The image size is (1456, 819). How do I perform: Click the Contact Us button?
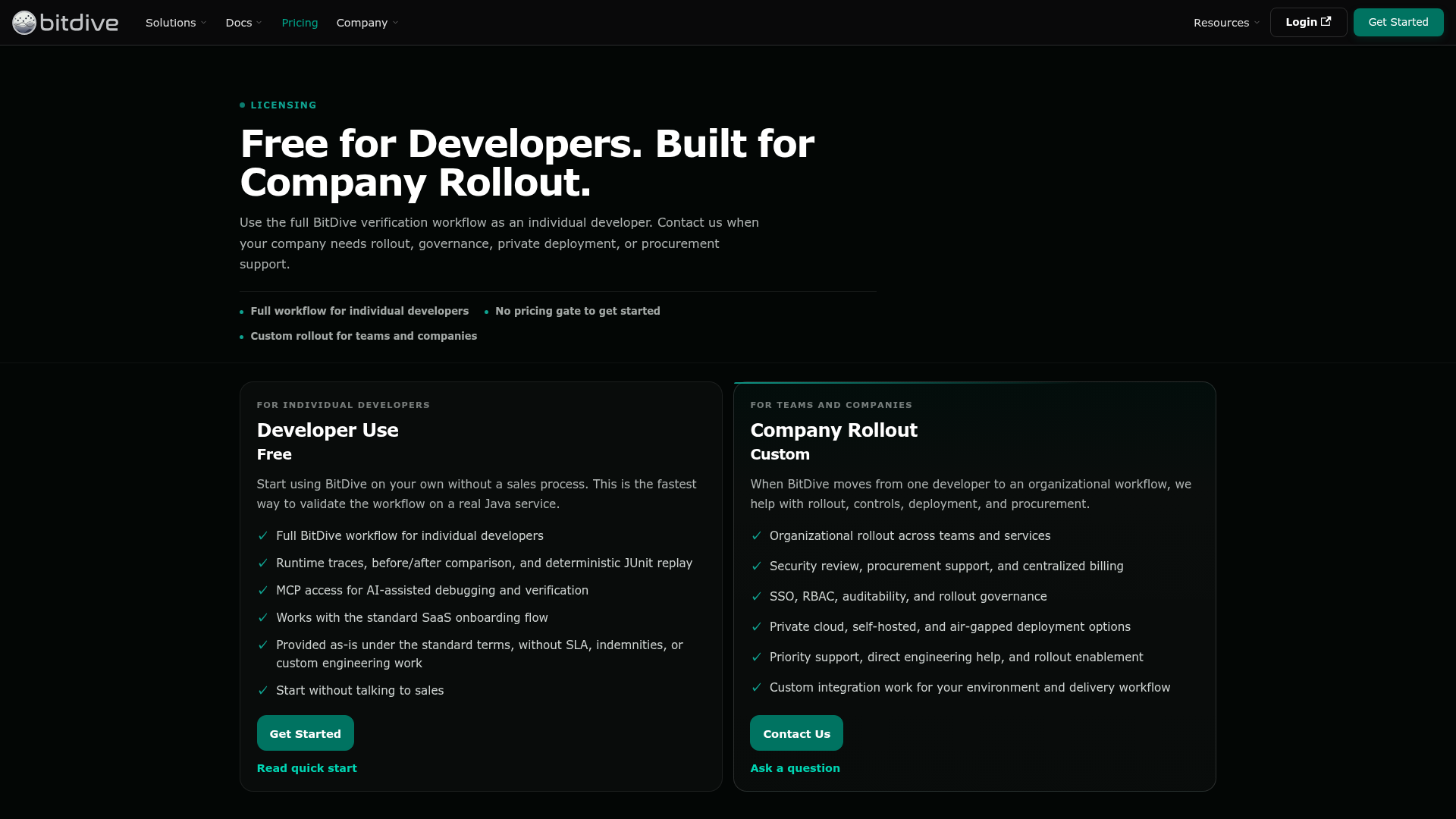tap(796, 733)
